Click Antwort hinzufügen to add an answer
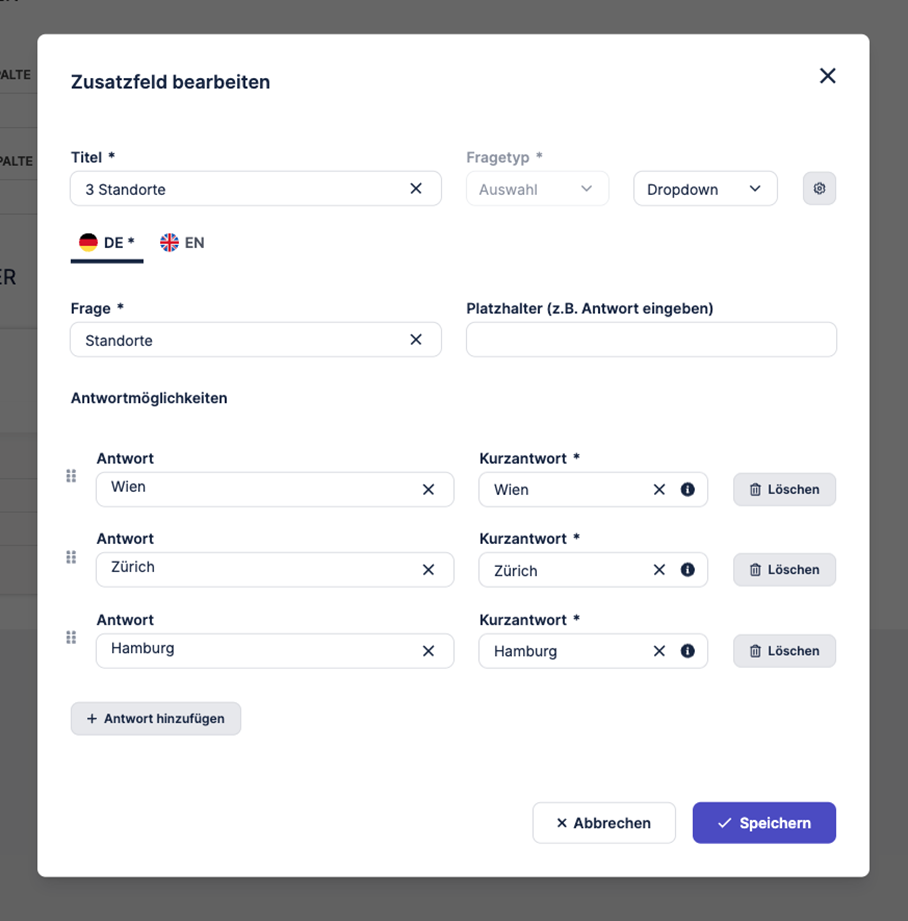Image resolution: width=908 pixels, height=921 pixels. click(x=156, y=718)
